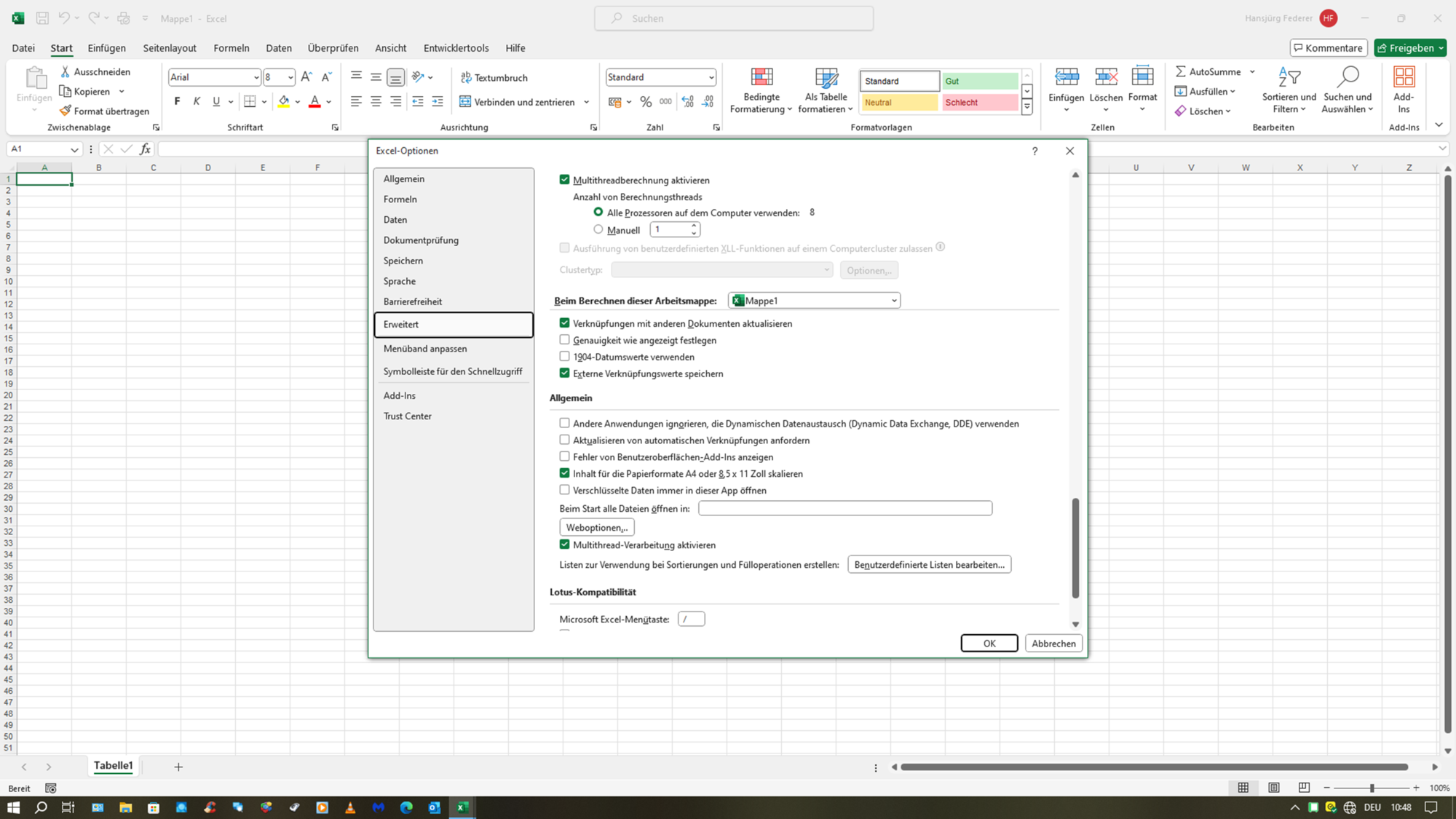Screen dimensions: 1456x819
Task: Toggle Verknüpfungen mit anderen Dokumenten aktualisieren
Action: pyautogui.click(x=564, y=323)
